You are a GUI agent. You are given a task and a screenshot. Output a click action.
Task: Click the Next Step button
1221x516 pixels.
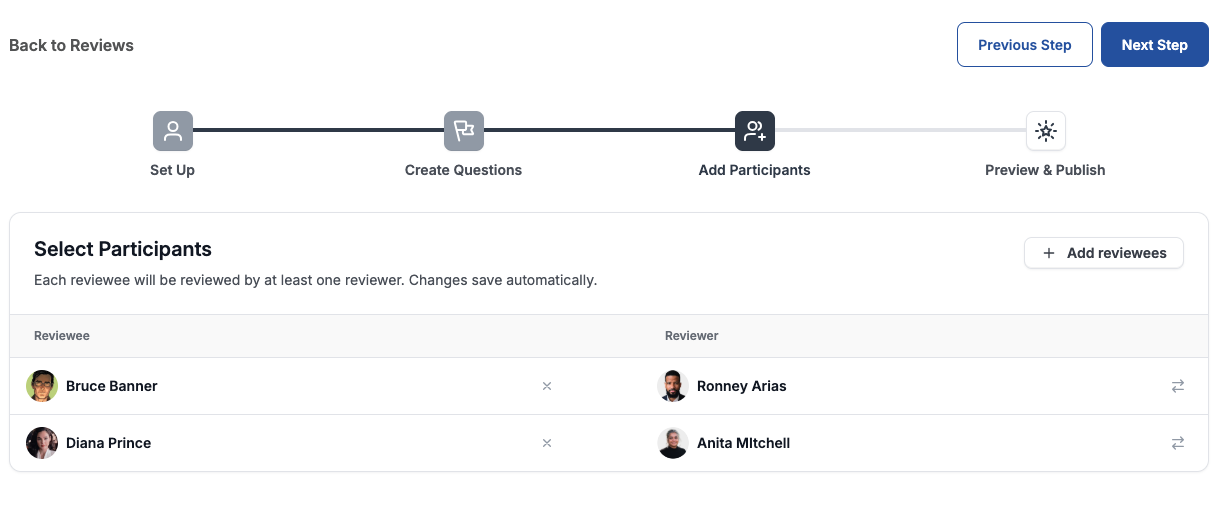pos(1154,45)
